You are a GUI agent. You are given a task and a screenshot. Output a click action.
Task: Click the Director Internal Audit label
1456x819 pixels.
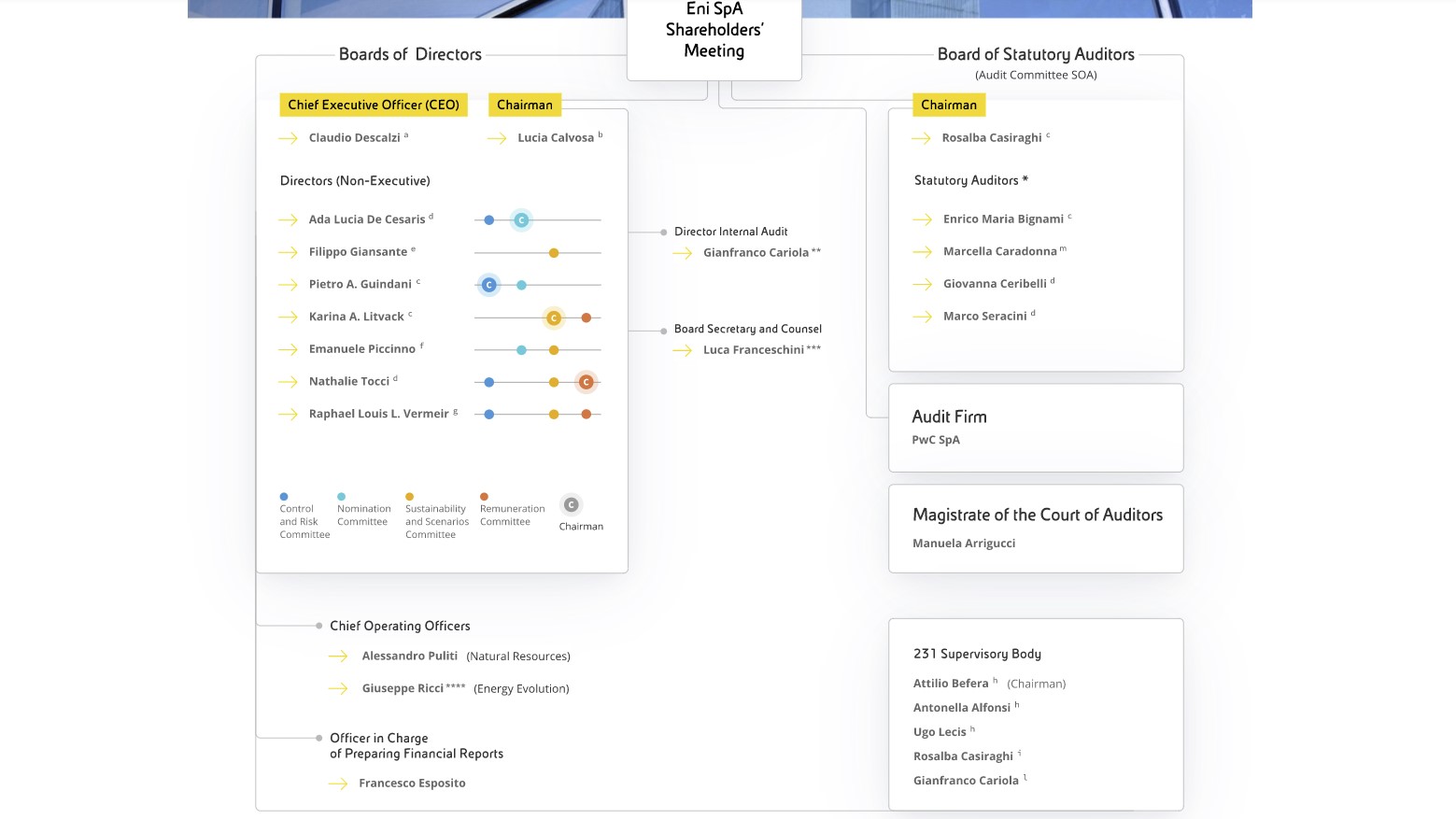[x=731, y=232]
